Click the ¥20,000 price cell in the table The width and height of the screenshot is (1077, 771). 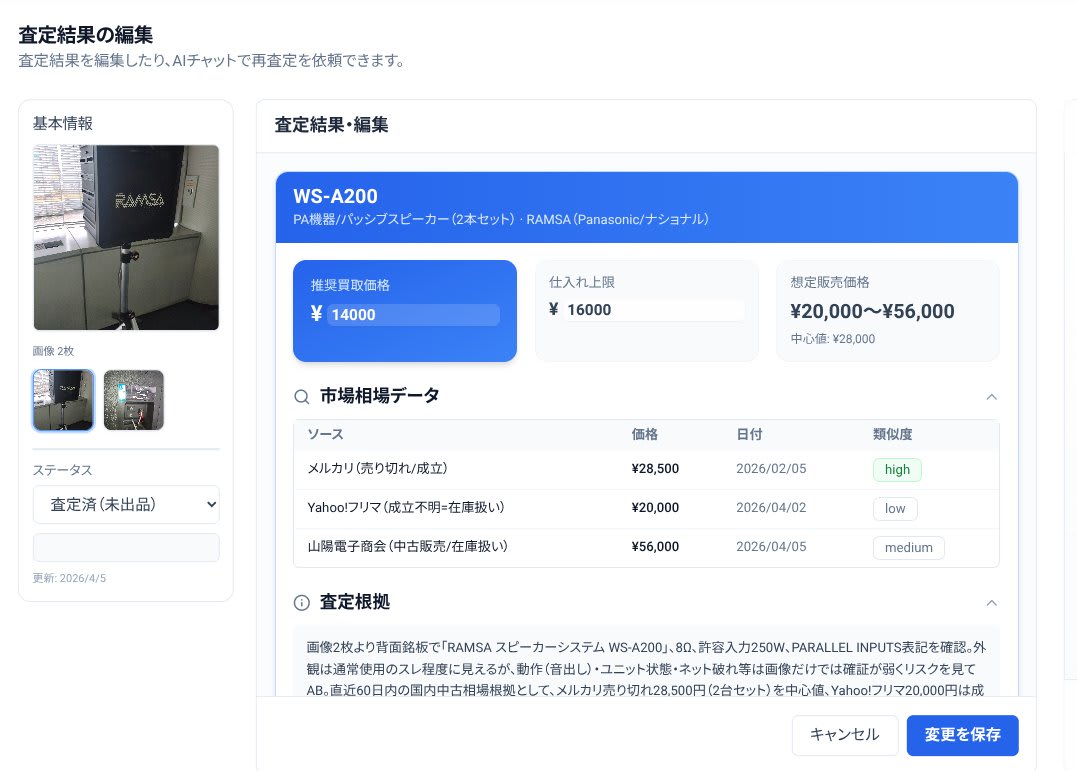(x=655, y=508)
